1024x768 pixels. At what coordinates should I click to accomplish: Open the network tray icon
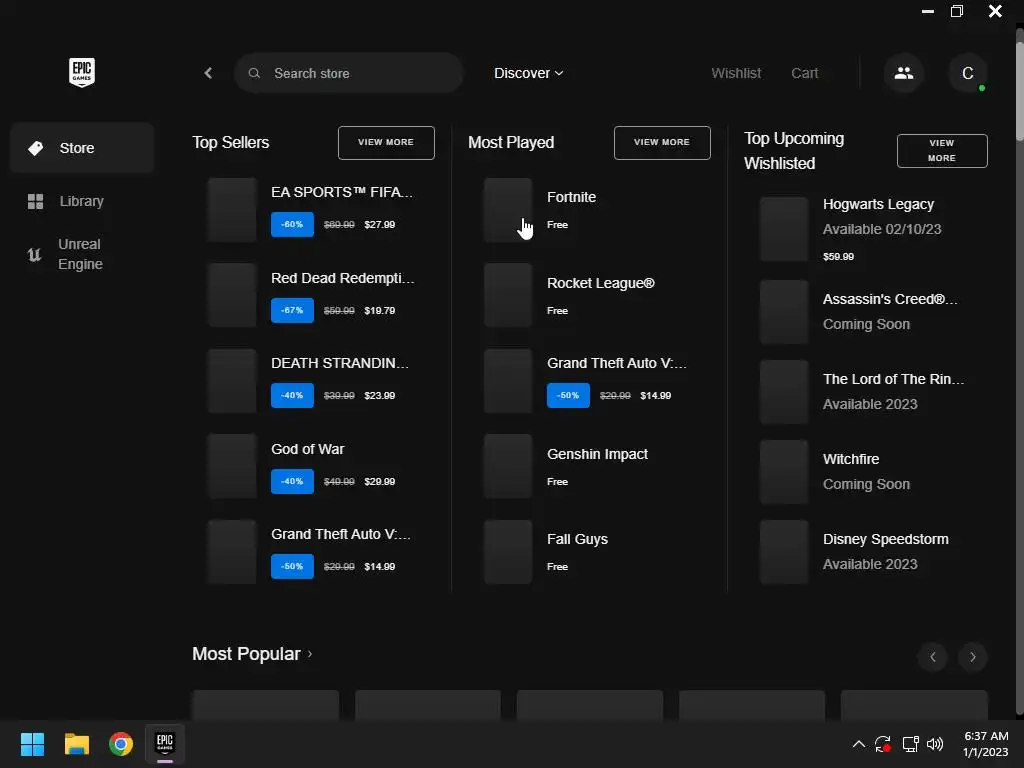910,744
